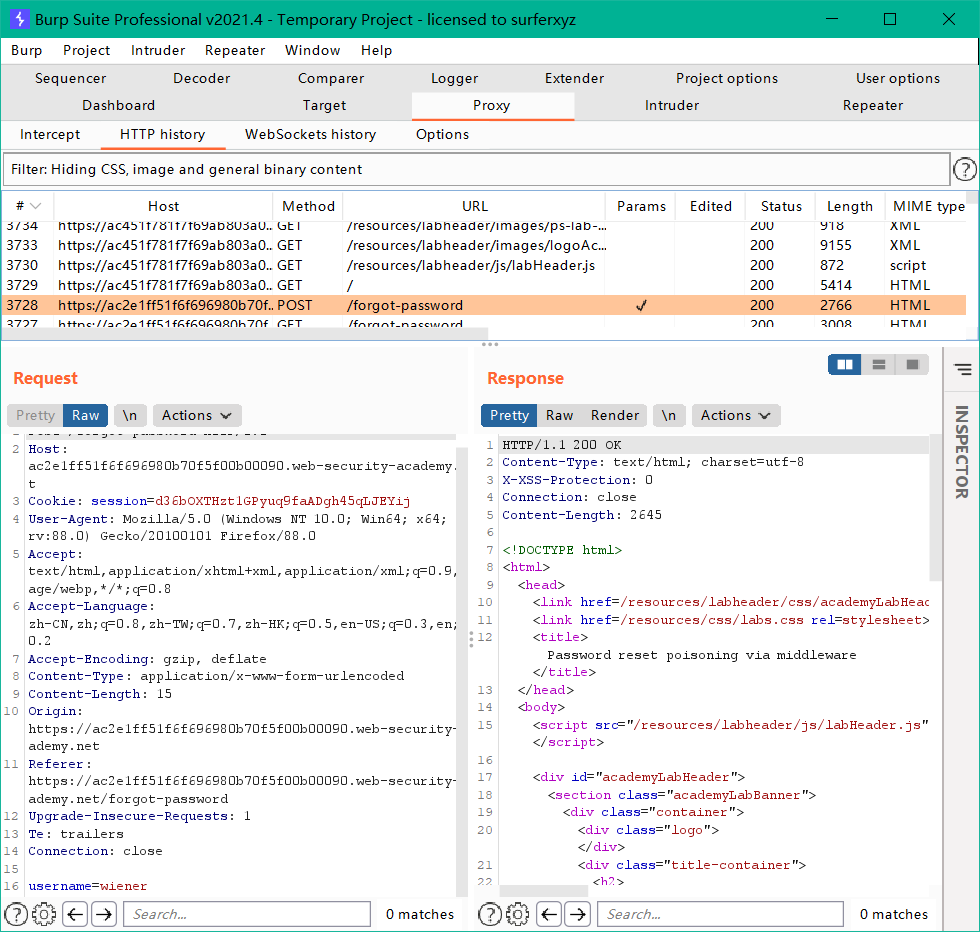This screenshot has height=932, width=980.
Task: Sort by the Host column header
Action: 164,206
